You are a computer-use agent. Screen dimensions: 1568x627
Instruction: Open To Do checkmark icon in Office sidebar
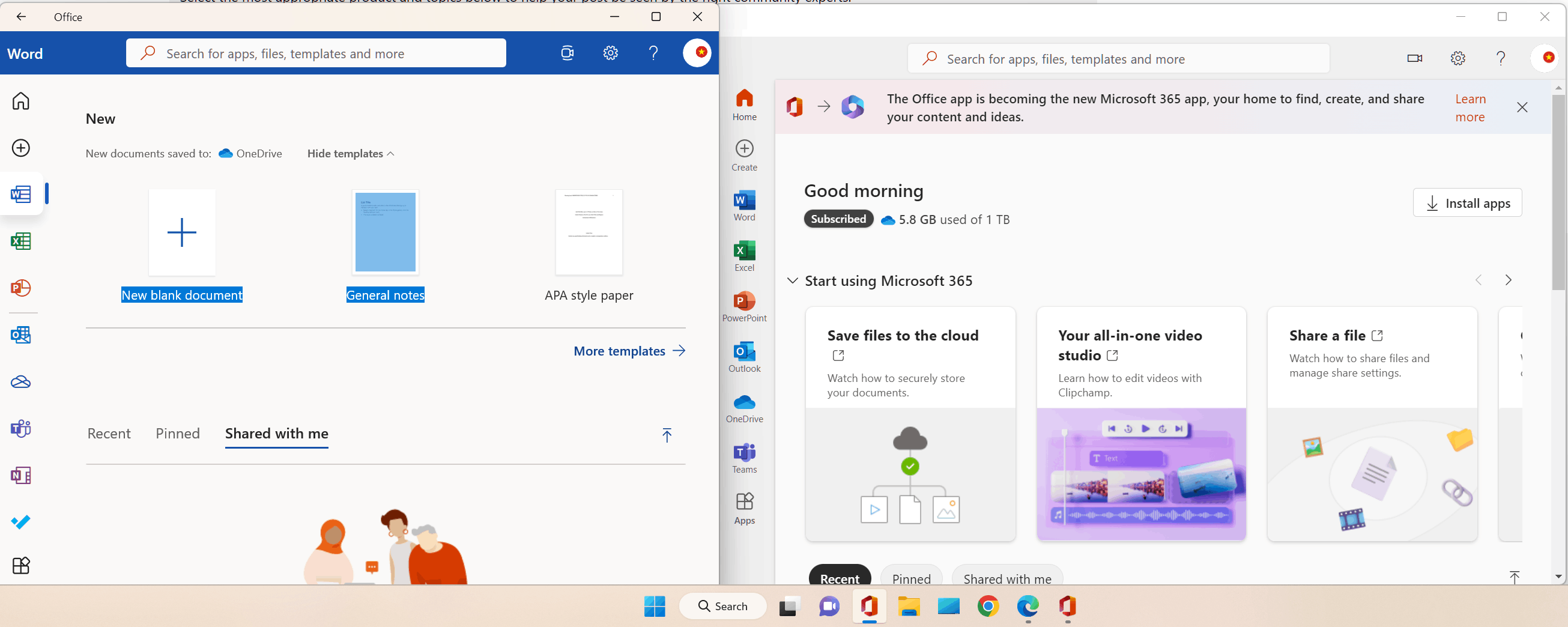click(20, 522)
